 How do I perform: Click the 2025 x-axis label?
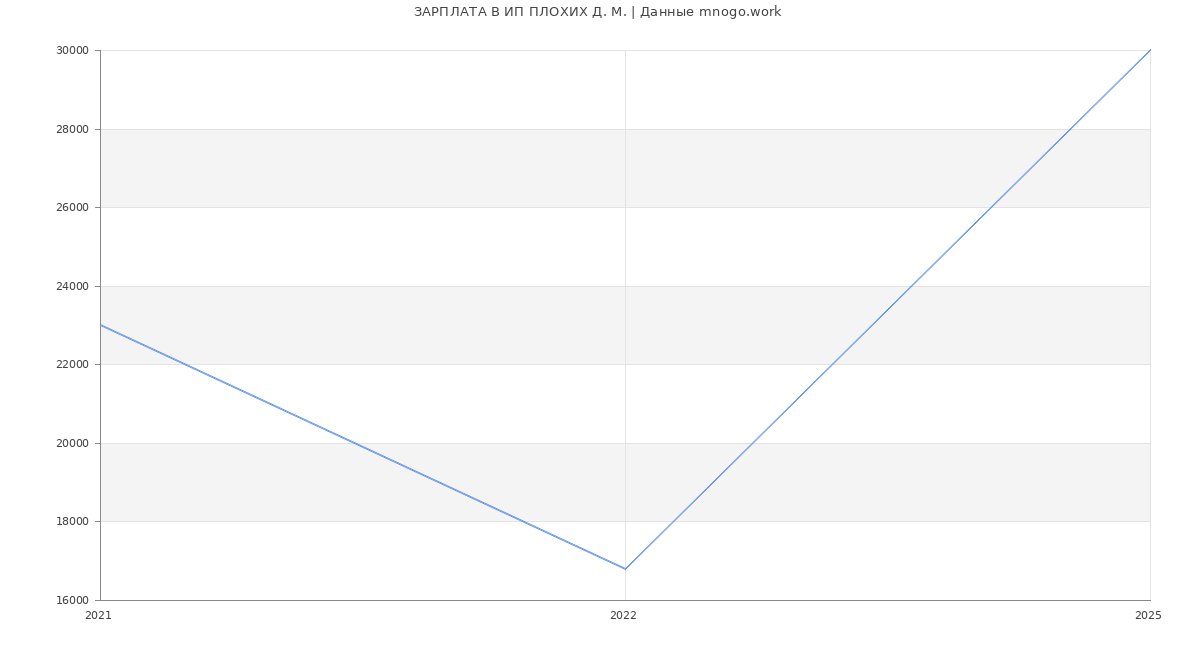1148,616
